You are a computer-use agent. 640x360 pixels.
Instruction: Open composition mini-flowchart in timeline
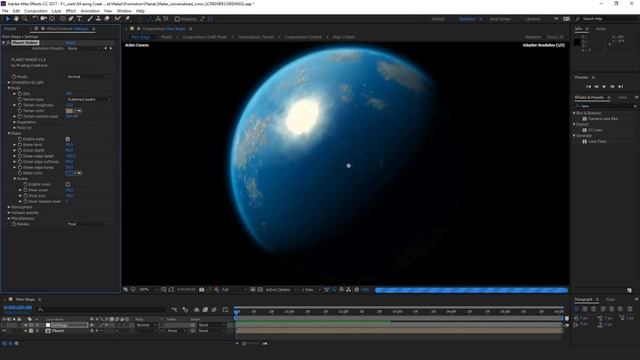coord(174,310)
